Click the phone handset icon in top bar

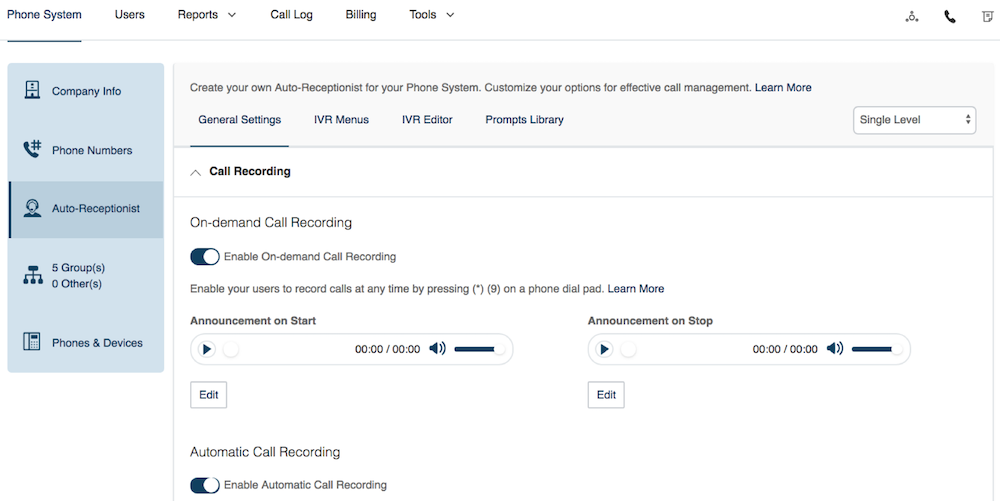pos(950,17)
